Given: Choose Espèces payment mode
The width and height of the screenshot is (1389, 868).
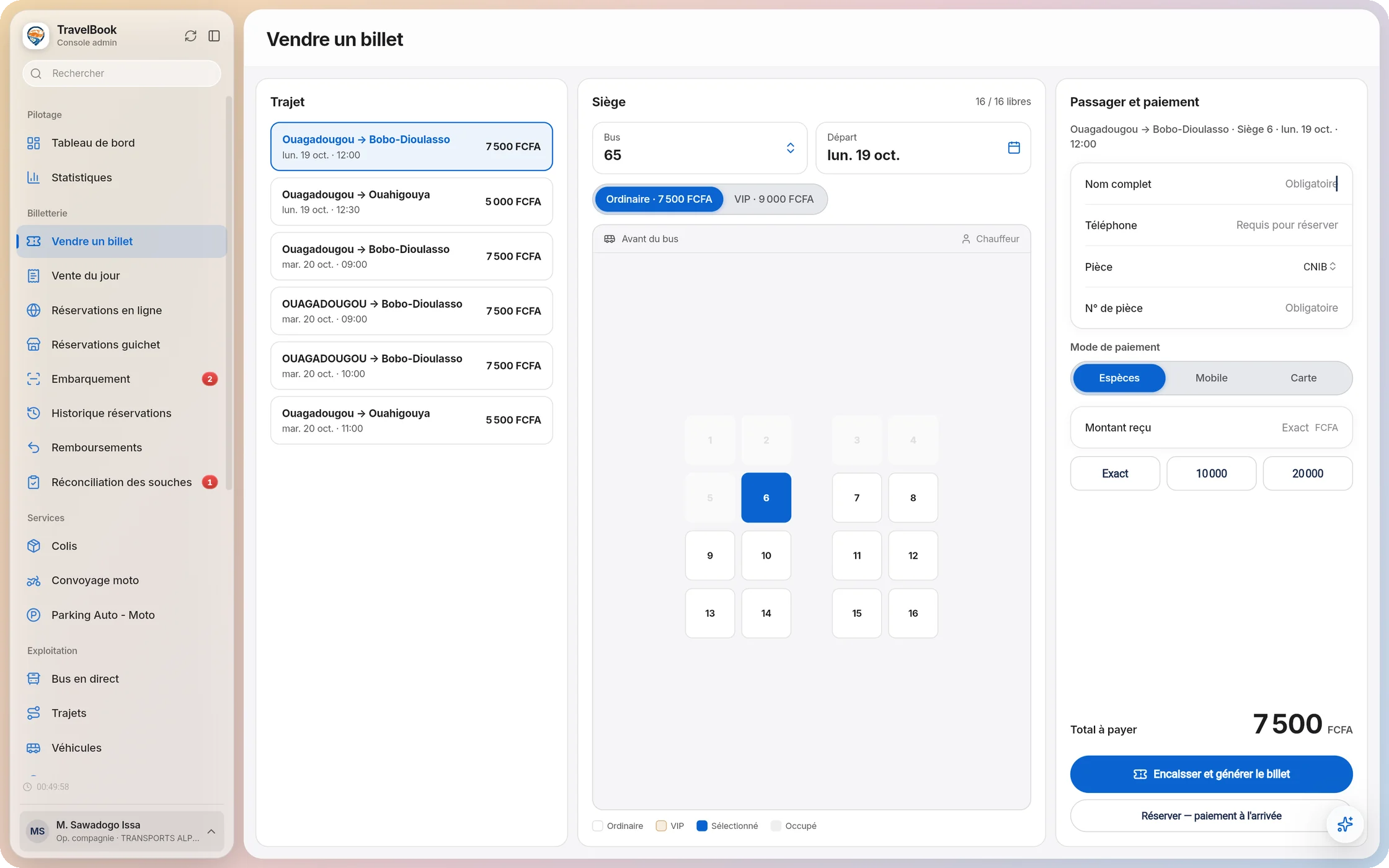Looking at the screenshot, I should pos(1119,378).
